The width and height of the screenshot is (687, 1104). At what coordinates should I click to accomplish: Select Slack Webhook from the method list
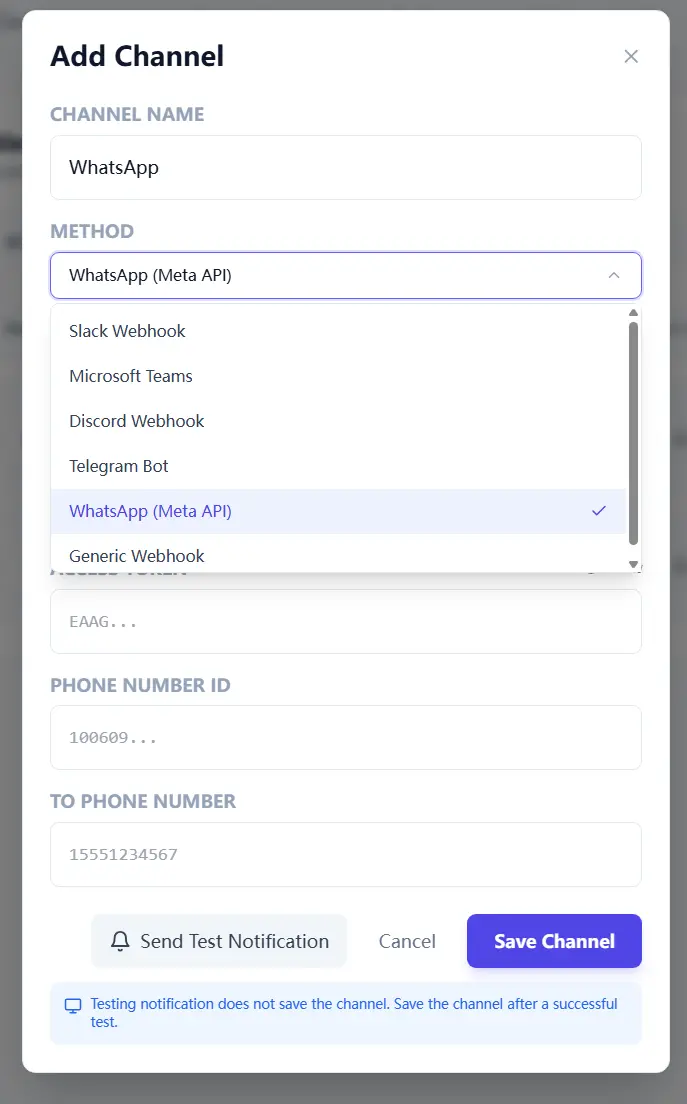339,331
